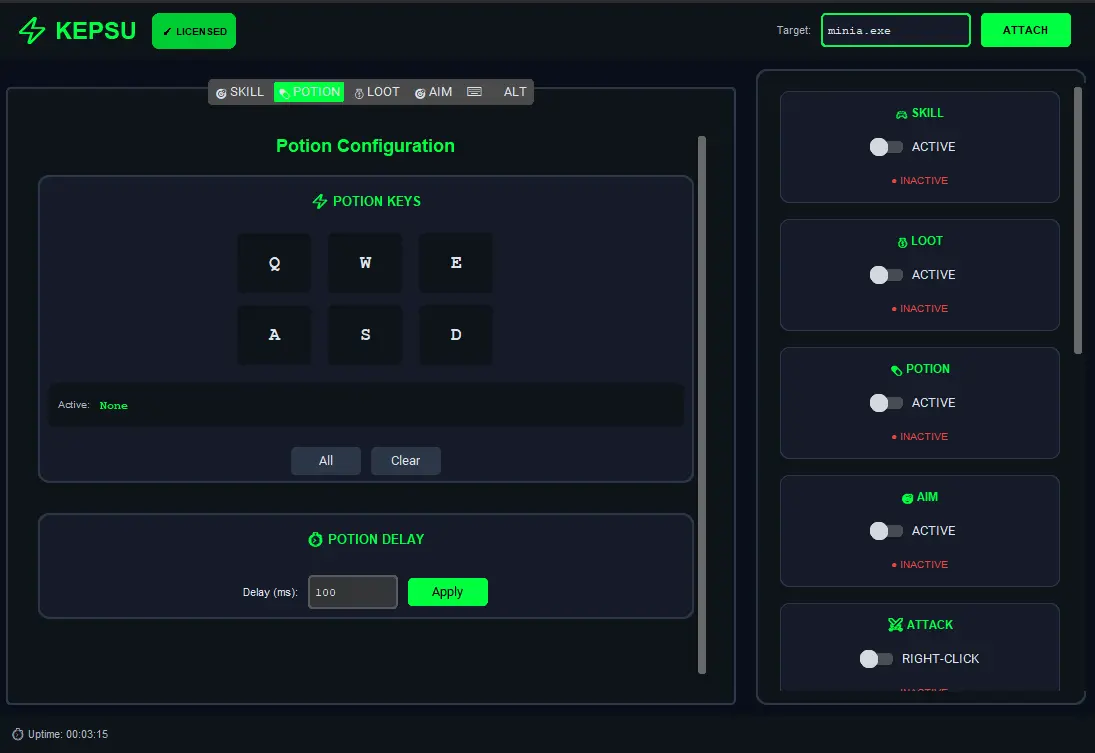The height and width of the screenshot is (753, 1095).
Task: Click the Target: label
Action: click(x=793, y=30)
